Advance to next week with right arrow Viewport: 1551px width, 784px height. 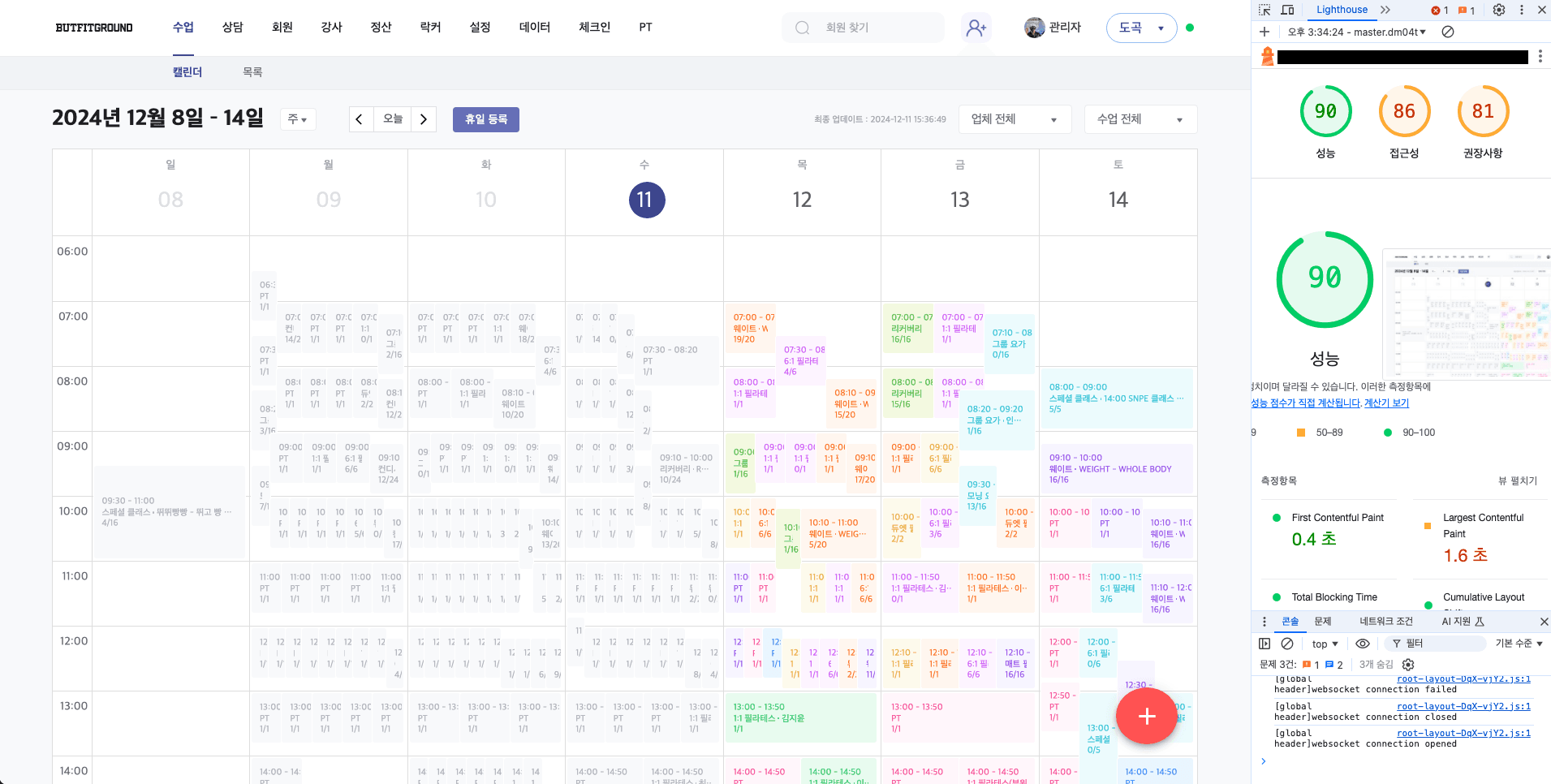tap(423, 119)
